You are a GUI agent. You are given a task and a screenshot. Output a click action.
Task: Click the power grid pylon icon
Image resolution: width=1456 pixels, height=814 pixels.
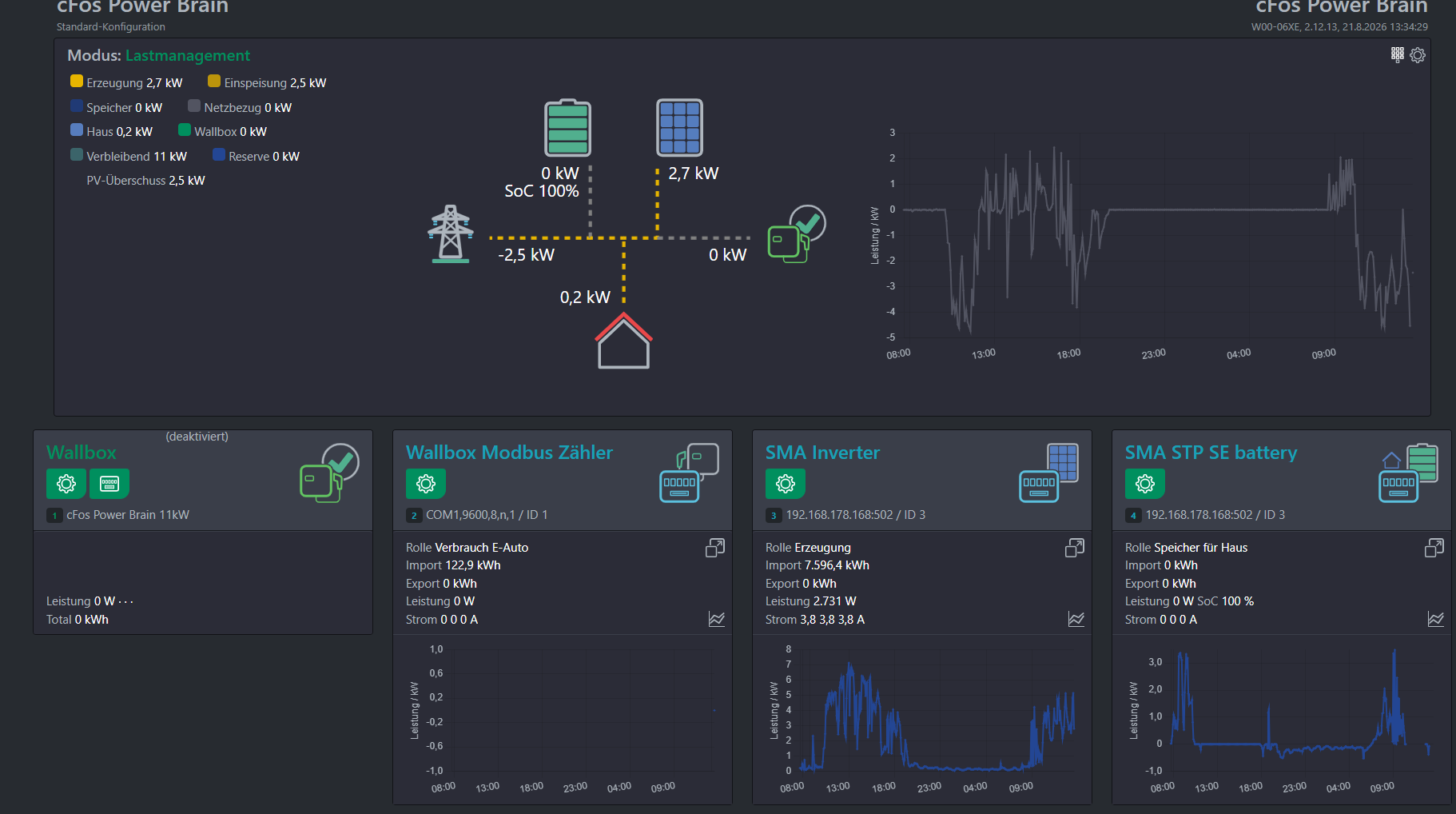(x=451, y=234)
